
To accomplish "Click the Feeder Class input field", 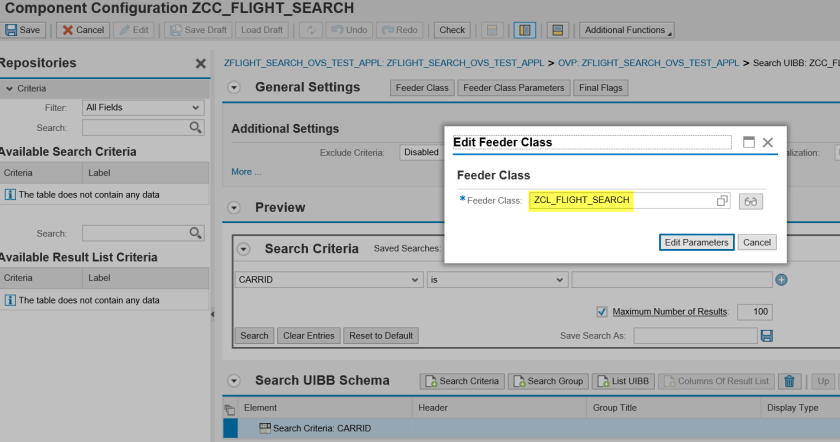I will click(620, 201).
